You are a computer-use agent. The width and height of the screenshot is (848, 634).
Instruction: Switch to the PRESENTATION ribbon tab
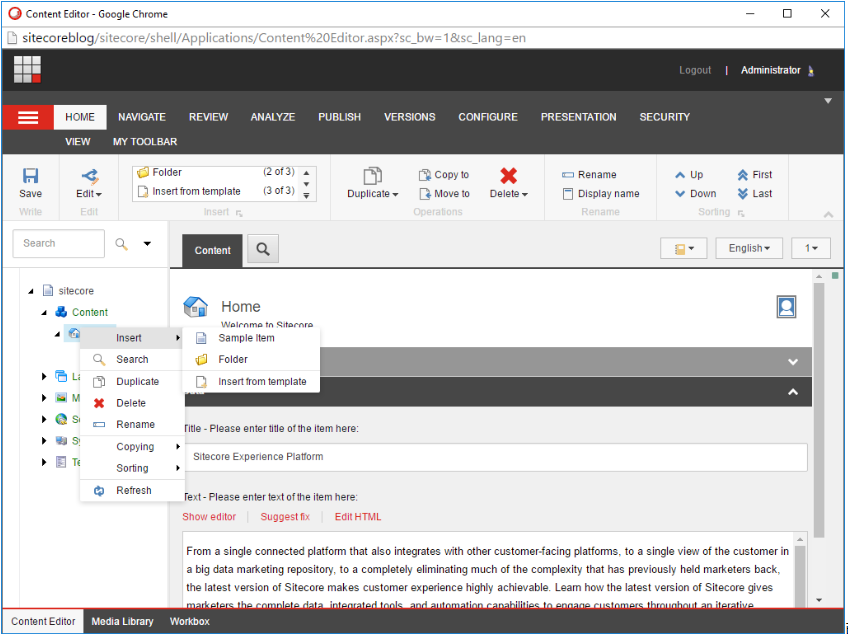point(578,117)
